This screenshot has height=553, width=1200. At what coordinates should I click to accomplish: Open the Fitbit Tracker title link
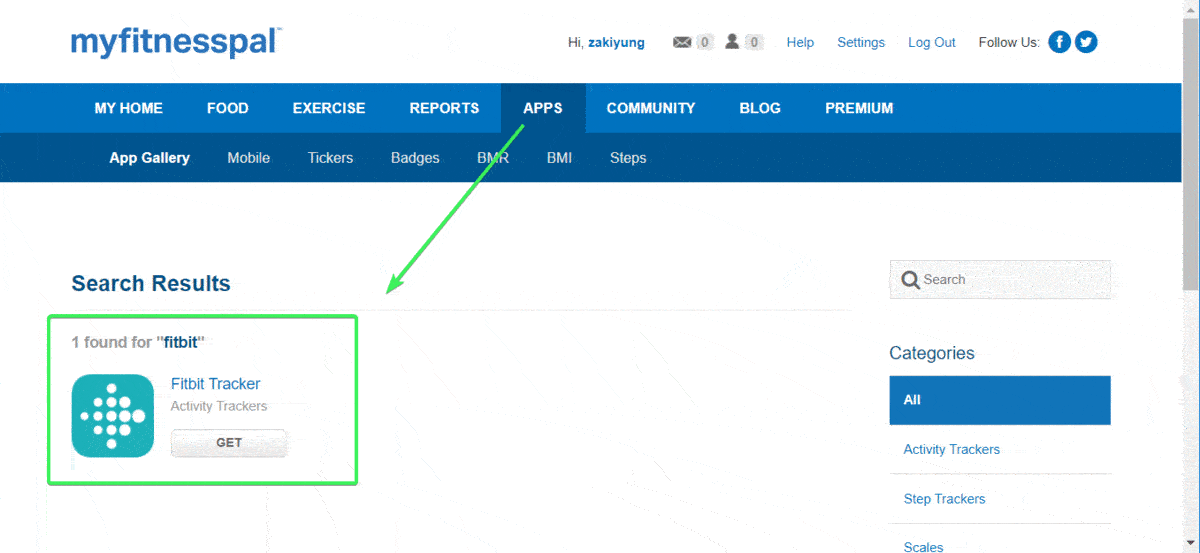point(215,384)
